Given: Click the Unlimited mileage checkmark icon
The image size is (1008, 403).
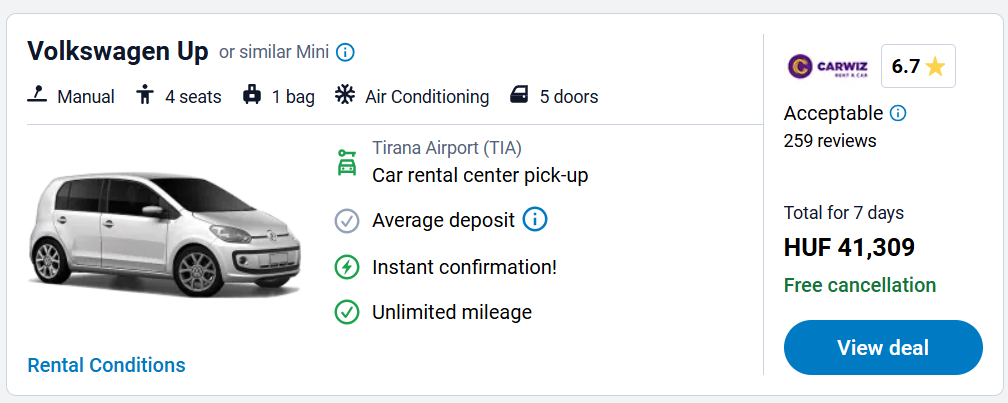Looking at the screenshot, I should (x=347, y=312).
